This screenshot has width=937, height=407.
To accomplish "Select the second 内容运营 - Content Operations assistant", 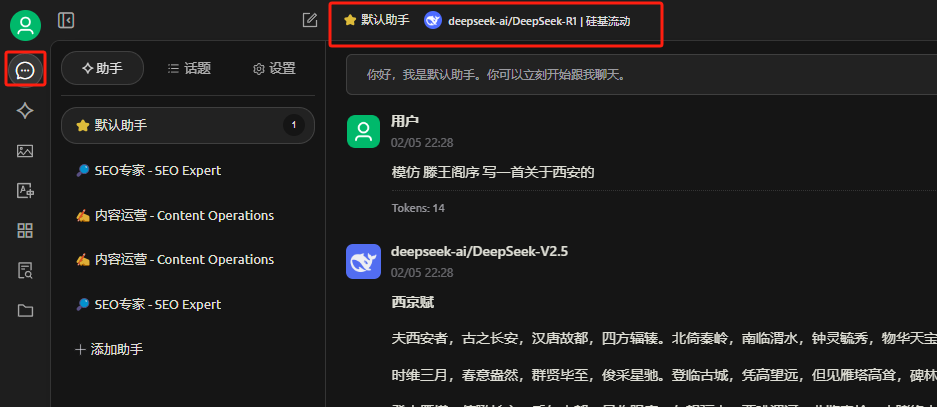I will point(188,259).
